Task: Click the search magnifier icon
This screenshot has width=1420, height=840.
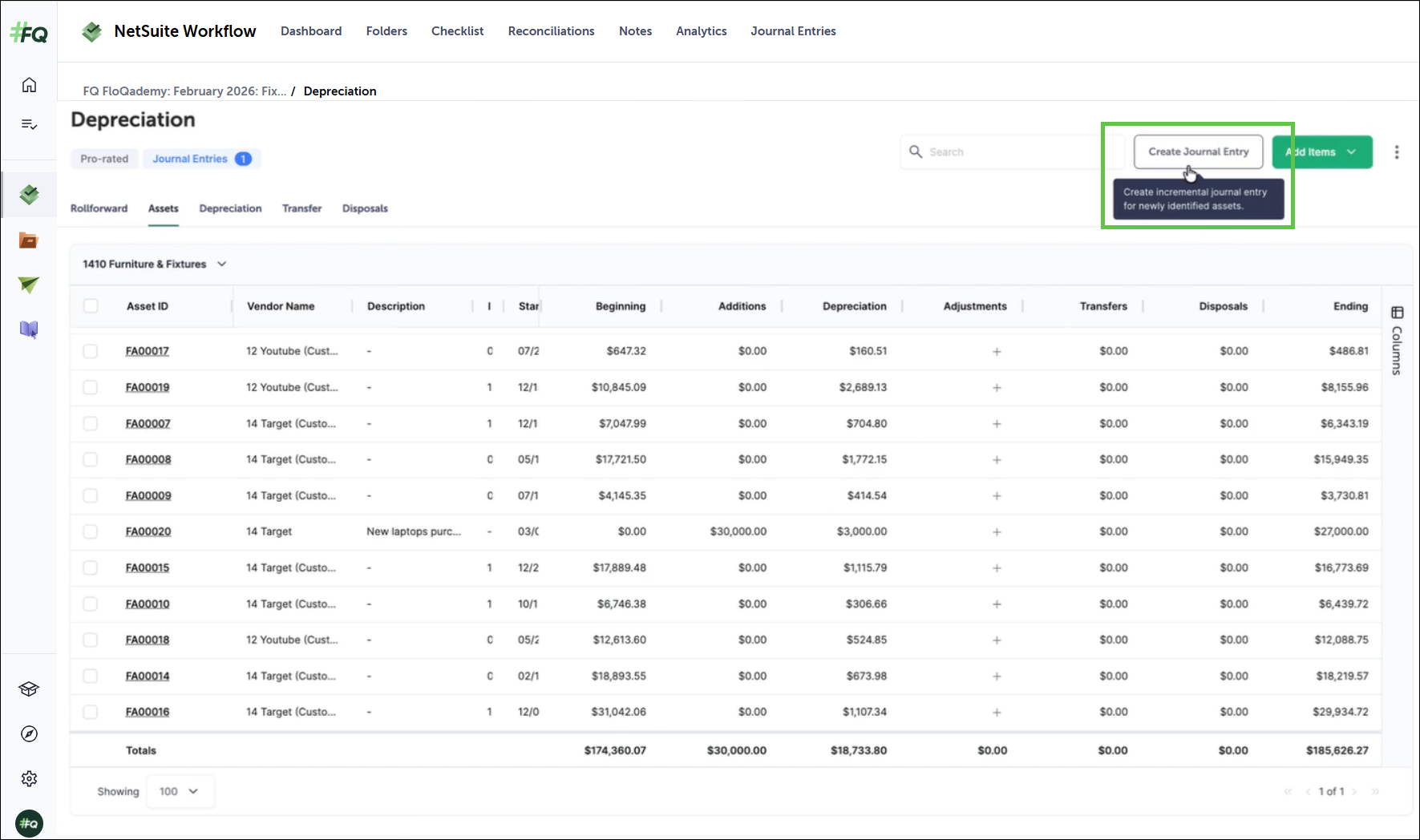Action: (916, 151)
